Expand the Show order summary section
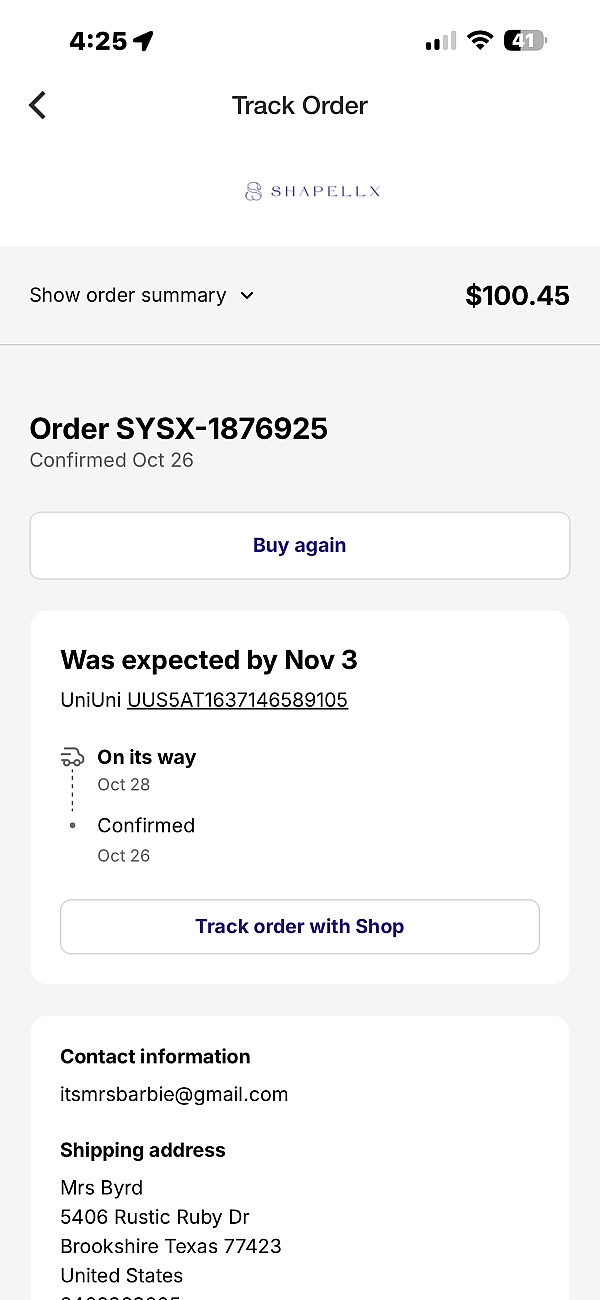Image resolution: width=600 pixels, height=1300 pixels. pos(128,295)
